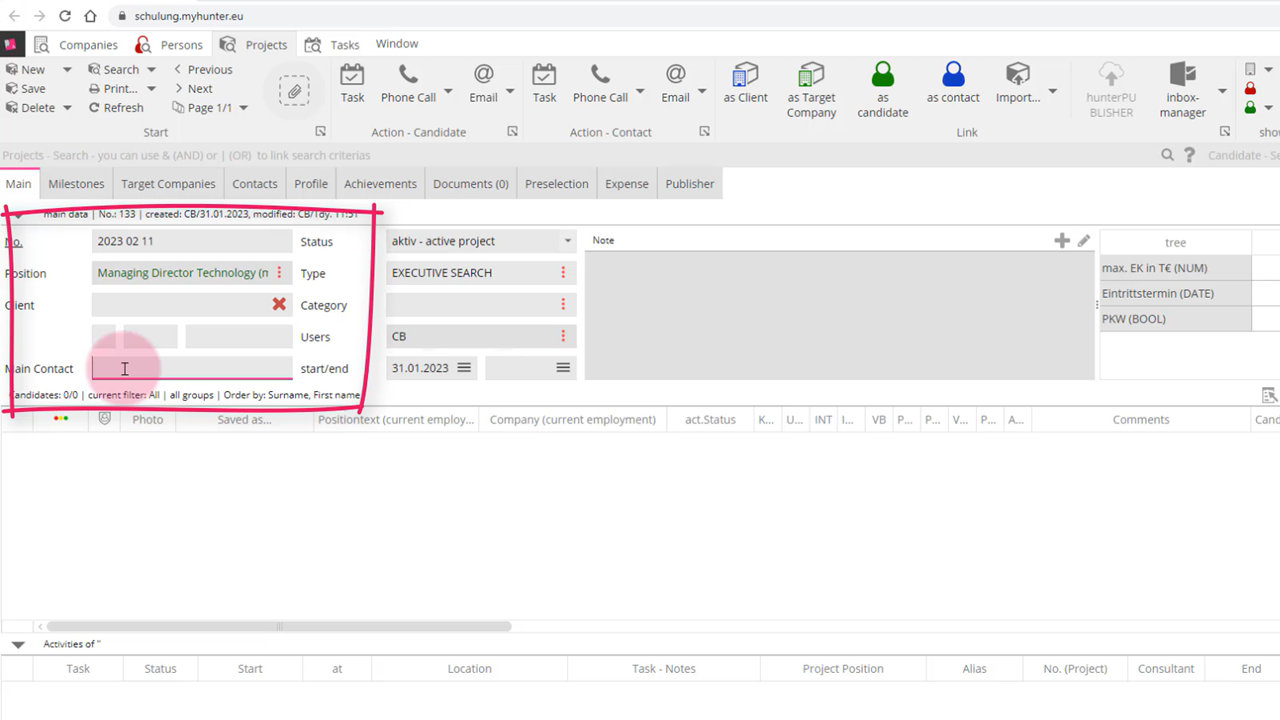Image resolution: width=1280 pixels, height=720 pixels.
Task: Open the start date picker menu
Action: tap(464, 368)
